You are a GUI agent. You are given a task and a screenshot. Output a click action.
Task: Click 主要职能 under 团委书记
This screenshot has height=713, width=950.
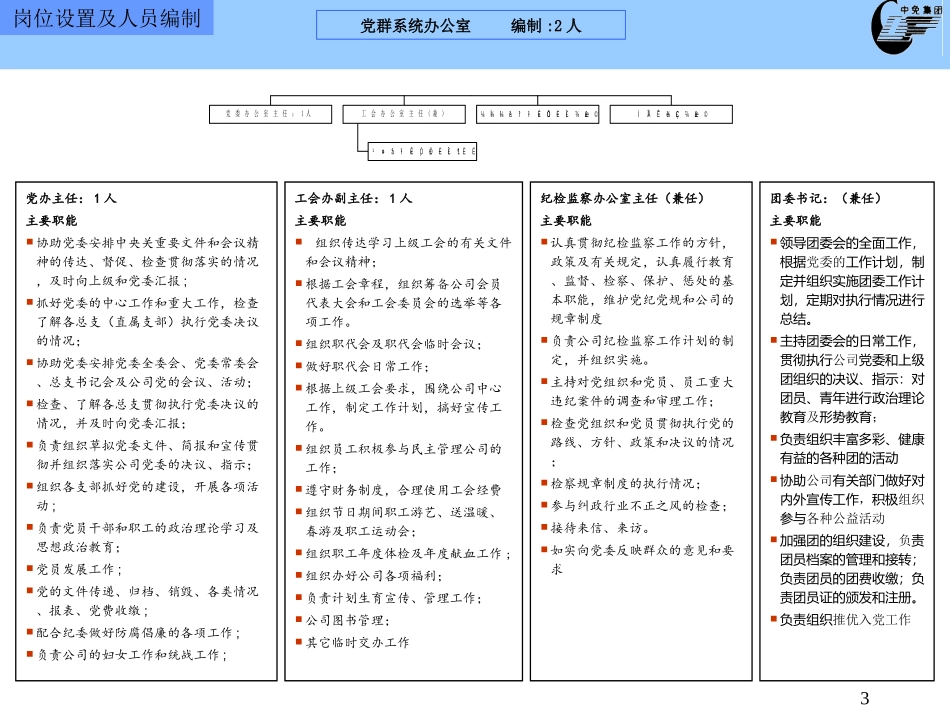[796, 221]
